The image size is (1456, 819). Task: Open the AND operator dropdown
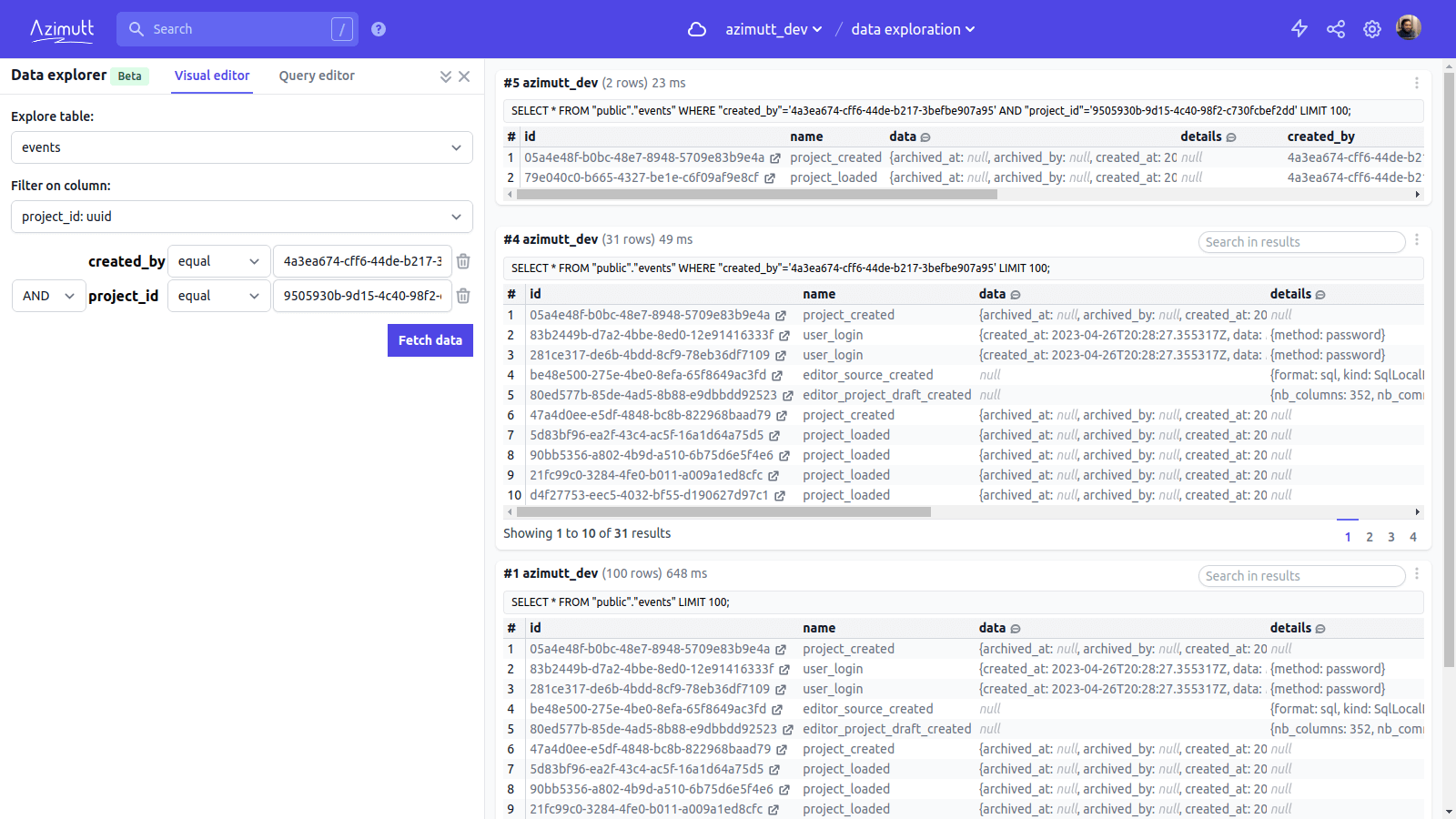pyautogui.click(x=48, y=295)
